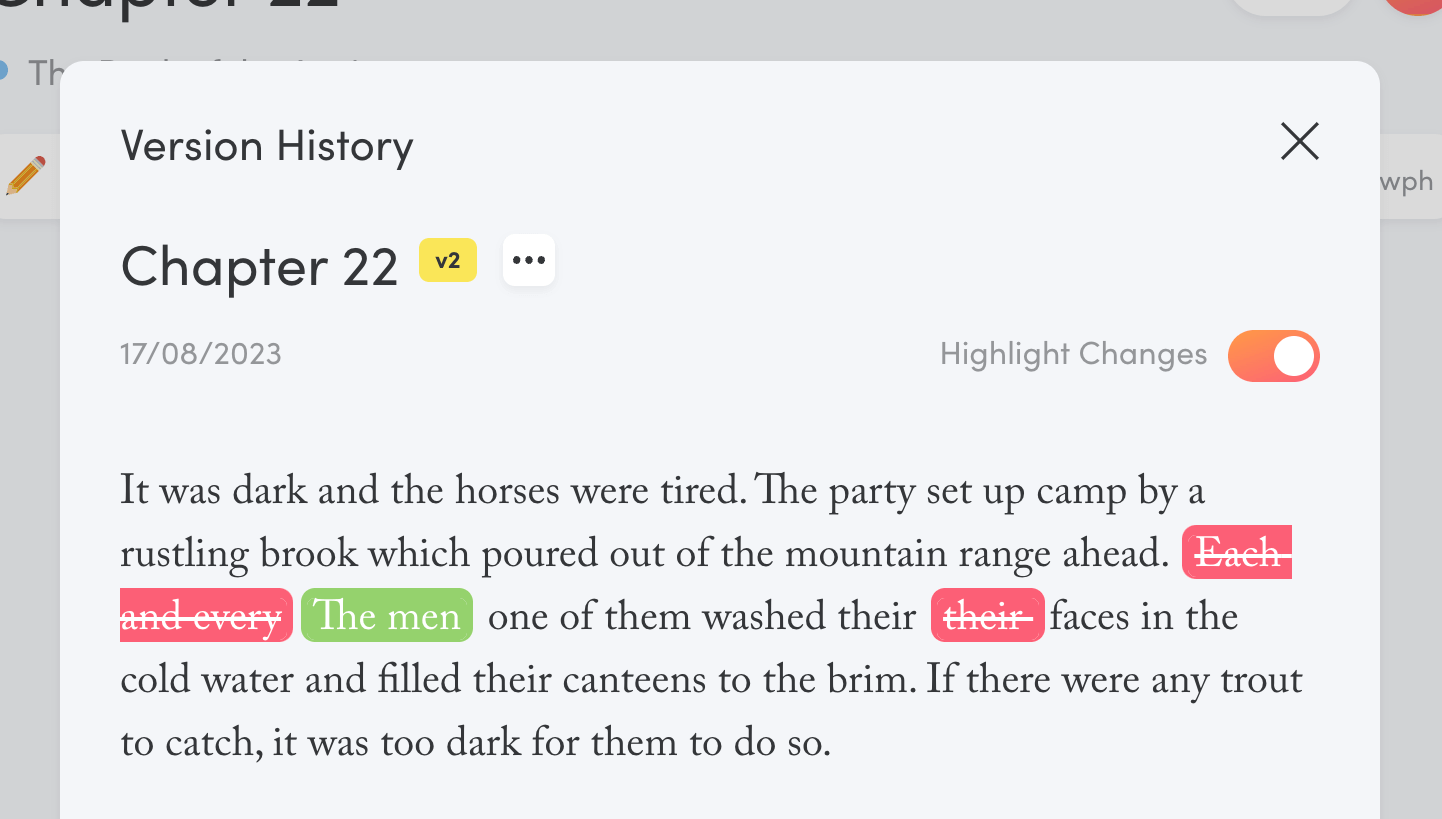
Task: Click the Chapter 22 version title
Action: (259, 266)
